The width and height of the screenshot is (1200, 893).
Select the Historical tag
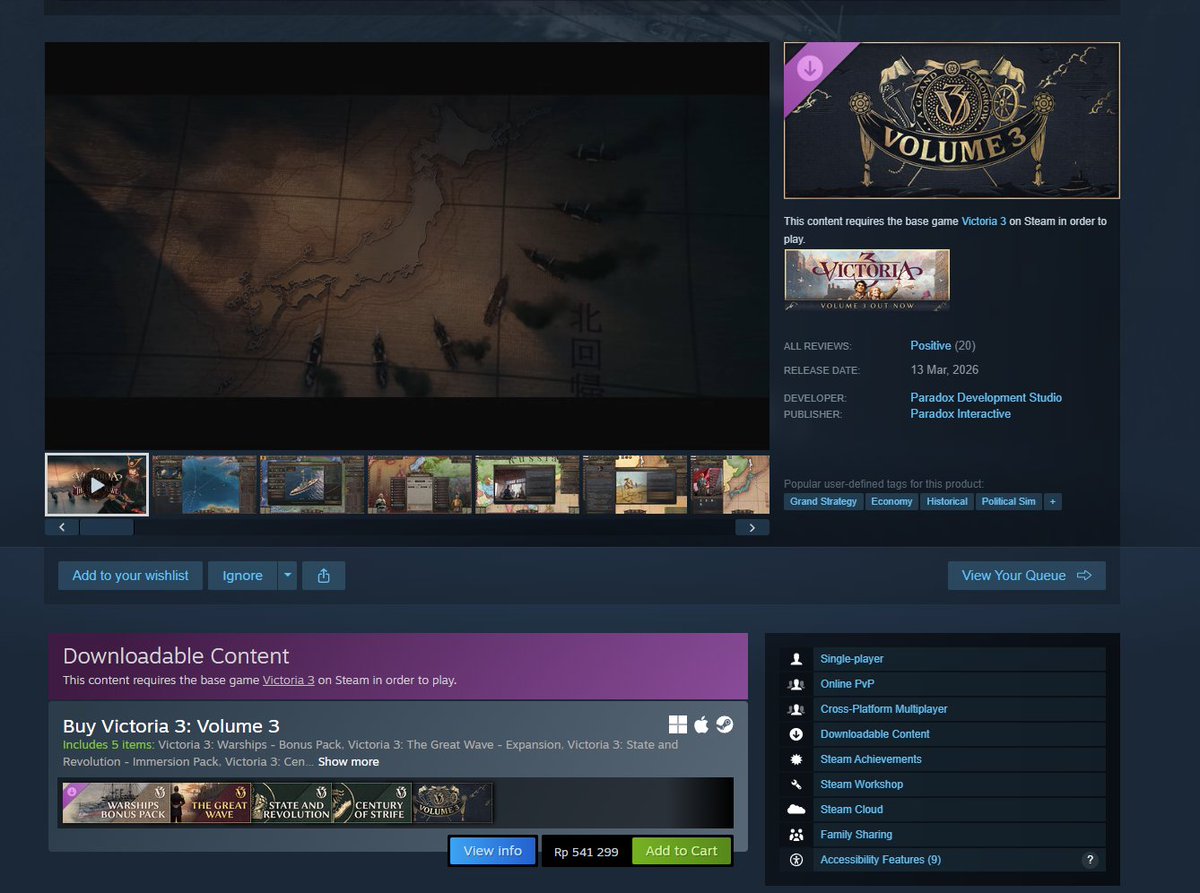(x=947, y=501)
